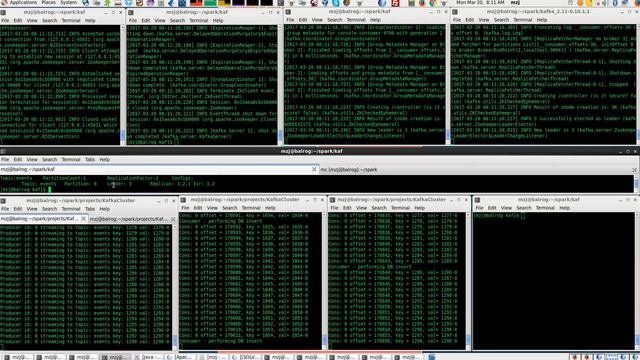Screen dimensions: 640x360
Task: Click scrollbar of consumer terminal showing offset 170591
Action: point(324,280)
